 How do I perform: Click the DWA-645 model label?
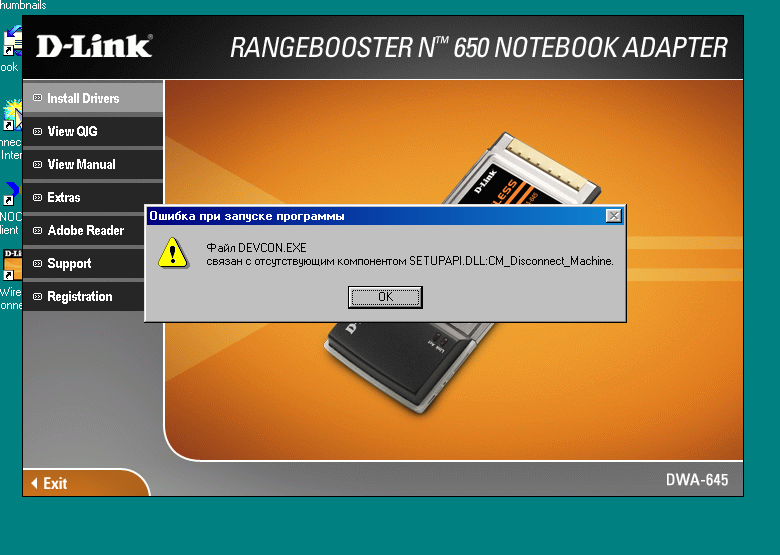(697, 479)
